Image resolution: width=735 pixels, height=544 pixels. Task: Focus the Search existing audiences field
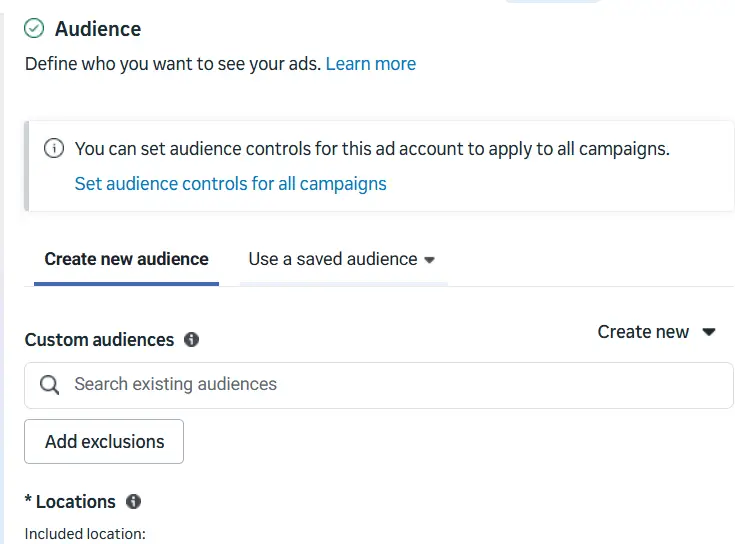click(x=390, y=385)
